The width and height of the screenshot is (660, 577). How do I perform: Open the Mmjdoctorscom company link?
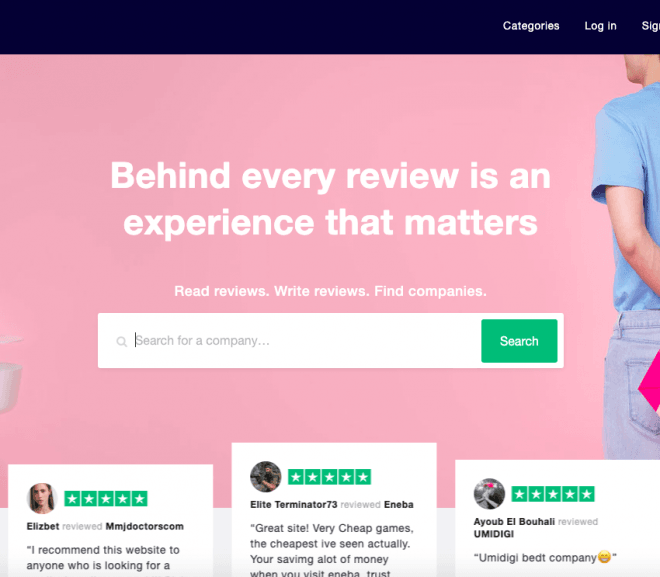click(144, 526)
